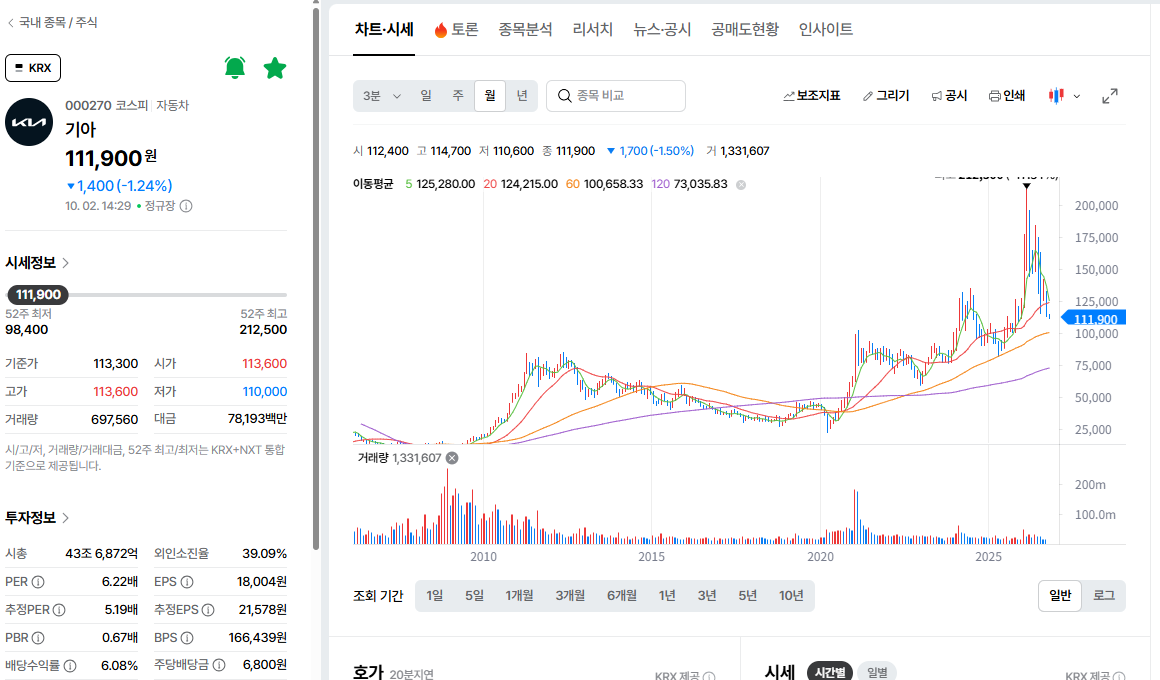Open the 뉴스·공시 tab
This screenshot has width=1160, height=680.
click(x=662, y=29)
